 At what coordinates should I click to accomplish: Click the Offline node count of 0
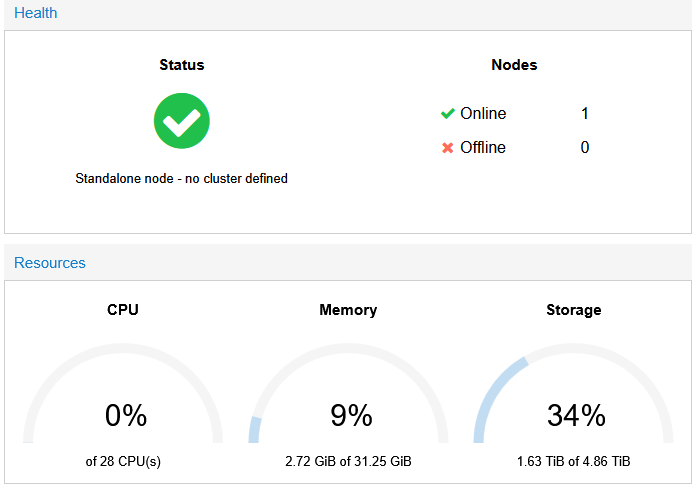point(585,148)
